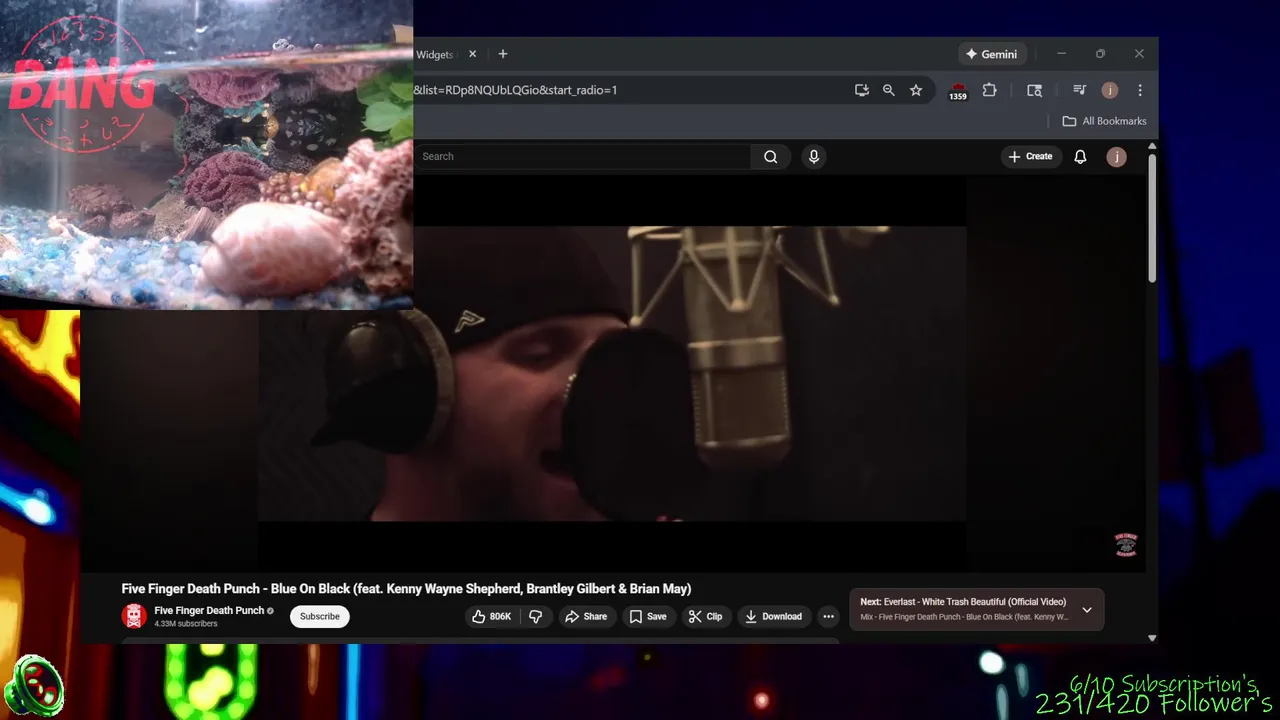Click scrollbar up arrow

click(x=1152, y=146)
